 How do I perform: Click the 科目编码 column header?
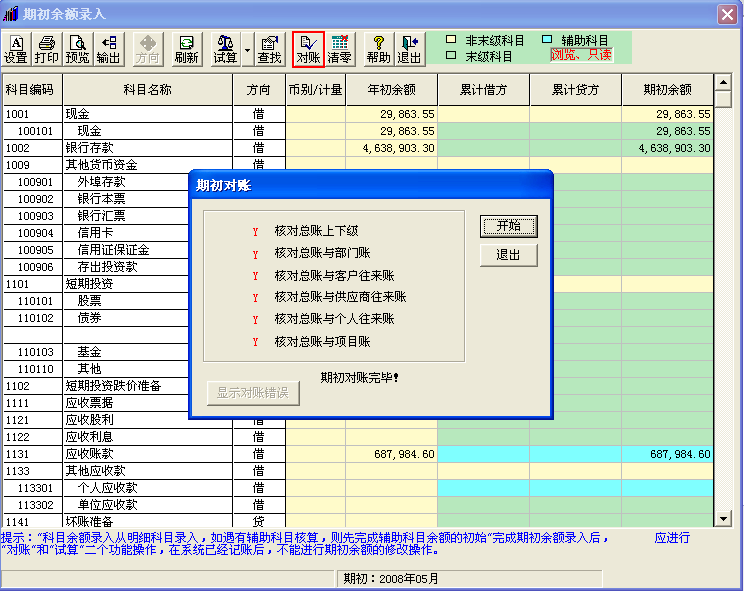32,90
